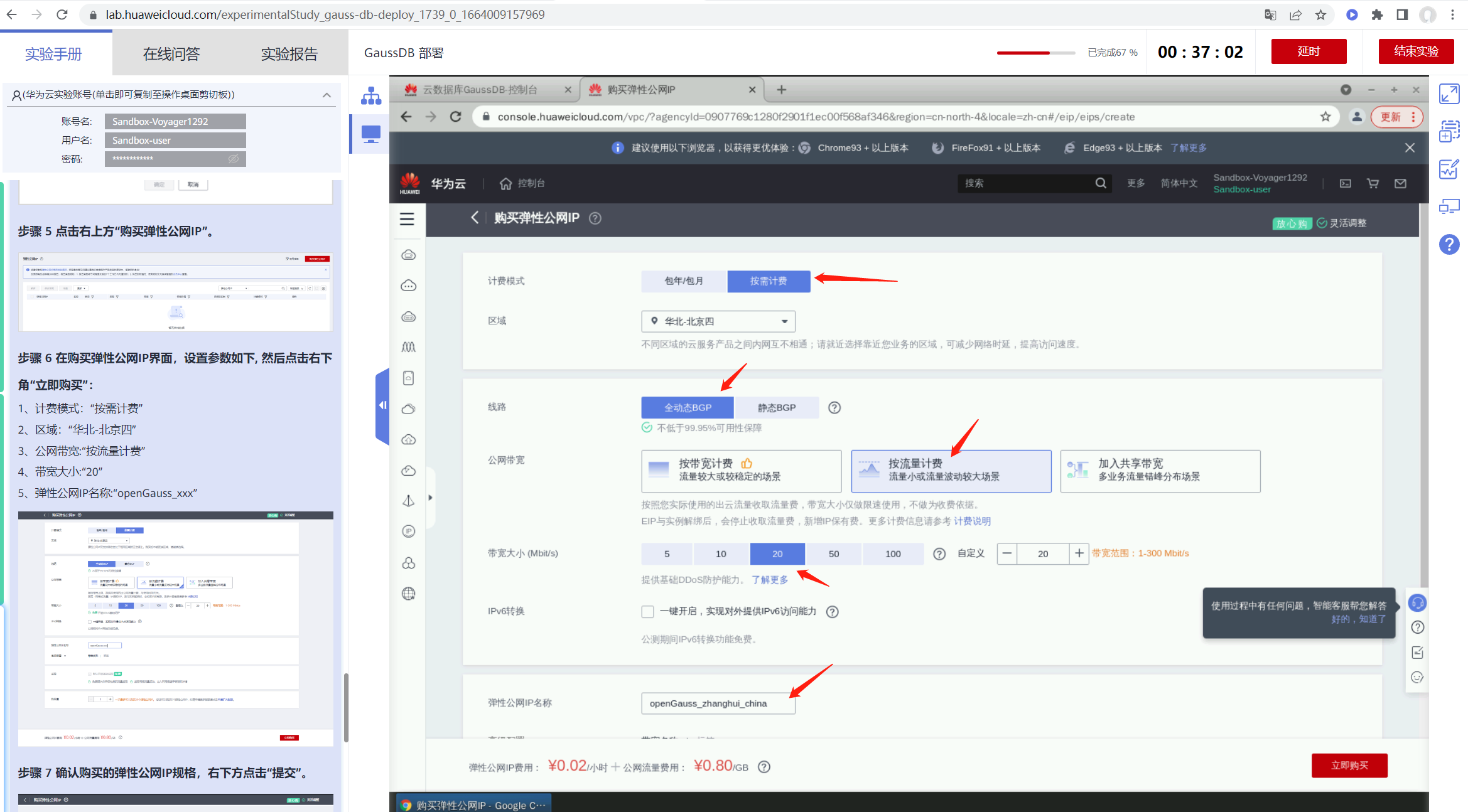Click the 计费说明 link
Image resolution: width=1468 pixels, height=812 pixels.
[971, 521]
